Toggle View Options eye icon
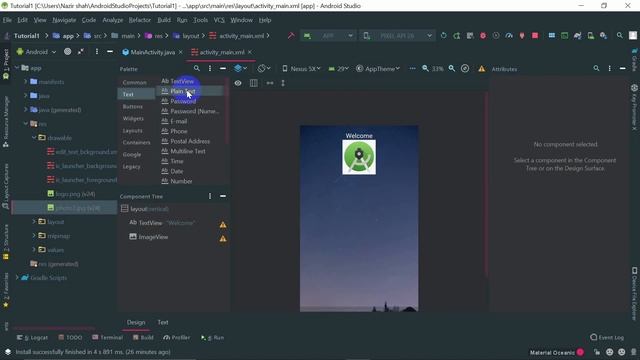Viewport: 640px width, 360px height. (238, 83)
